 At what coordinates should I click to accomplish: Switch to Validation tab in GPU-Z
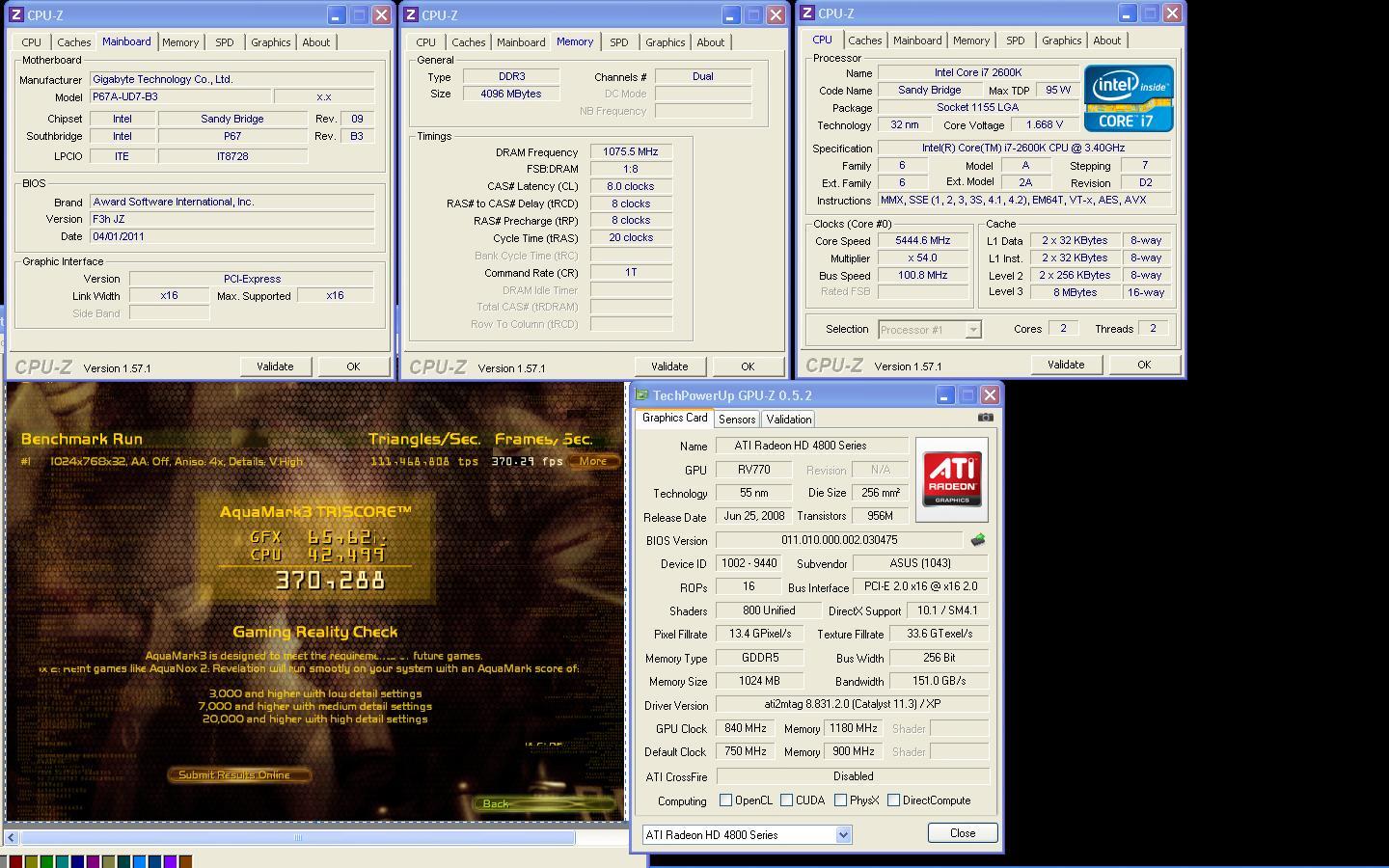[789, 420]
